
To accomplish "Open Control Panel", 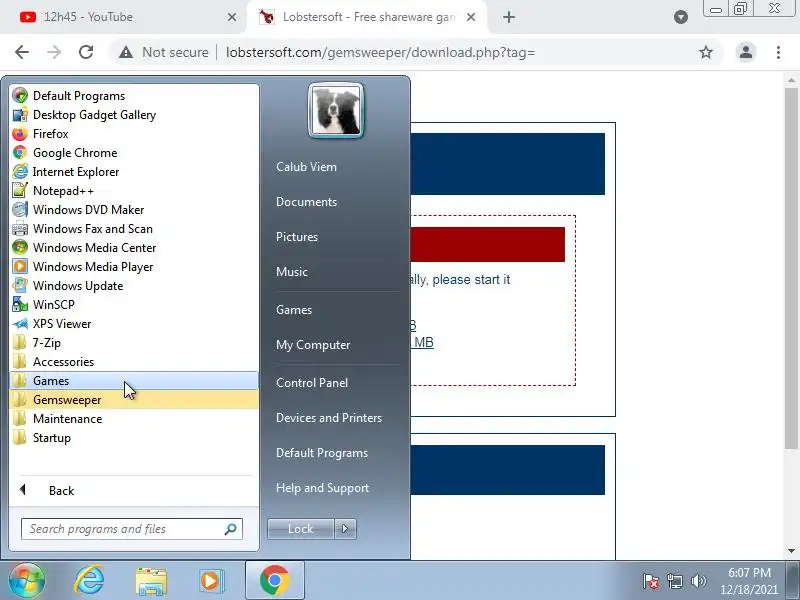I will coord(312,383).
